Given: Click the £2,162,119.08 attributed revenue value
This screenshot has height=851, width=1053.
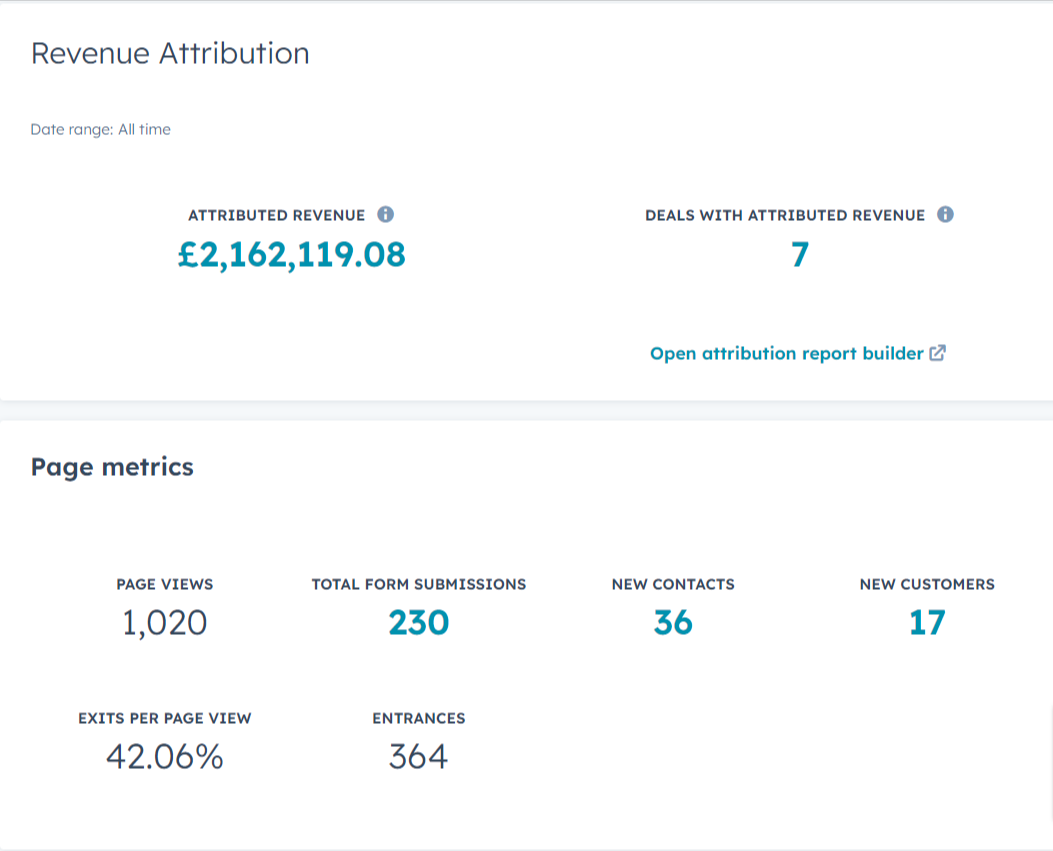Looking at the screenshot, I should click(x=292, y=255).
